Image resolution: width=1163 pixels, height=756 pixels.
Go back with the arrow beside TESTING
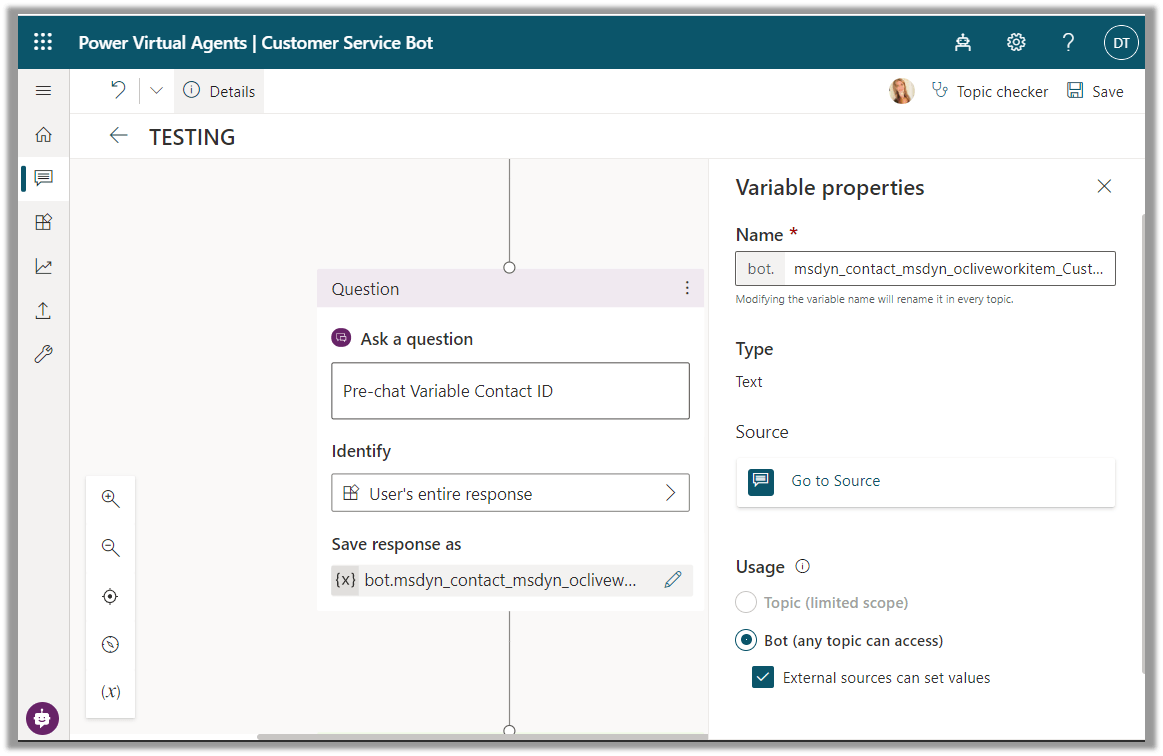119,135
